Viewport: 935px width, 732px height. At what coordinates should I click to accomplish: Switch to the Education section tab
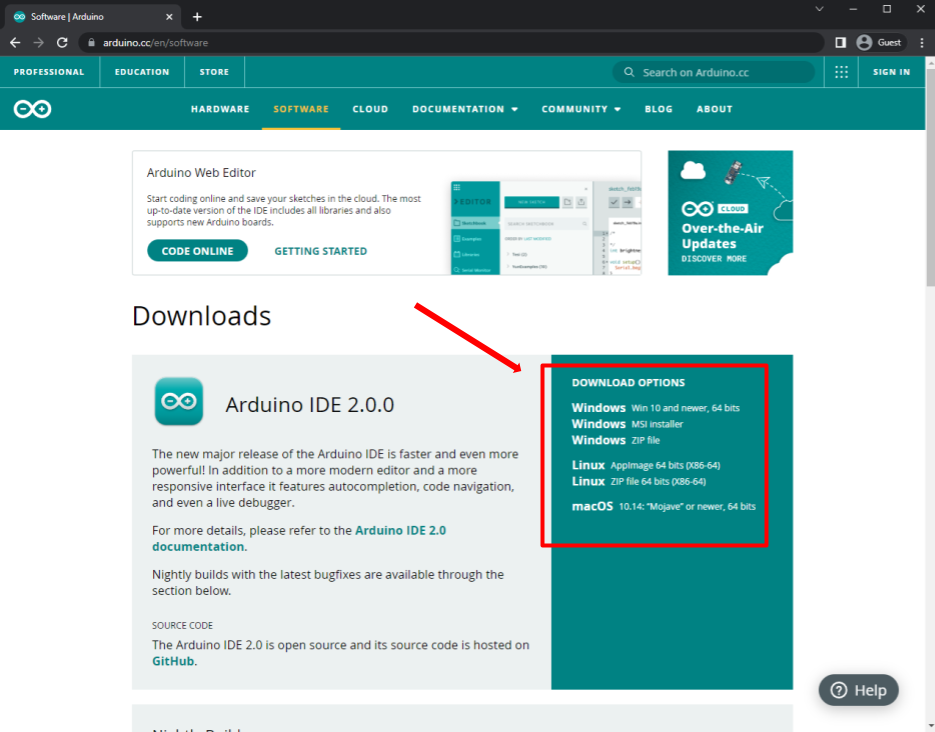pos(142,72)
